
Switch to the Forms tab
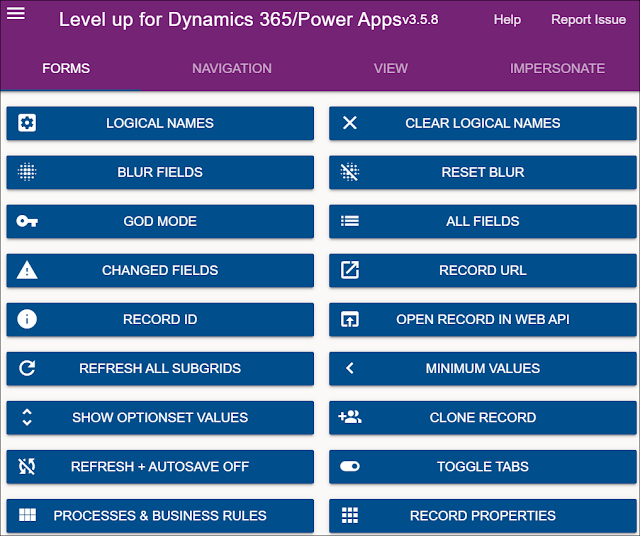pos(66,68)
